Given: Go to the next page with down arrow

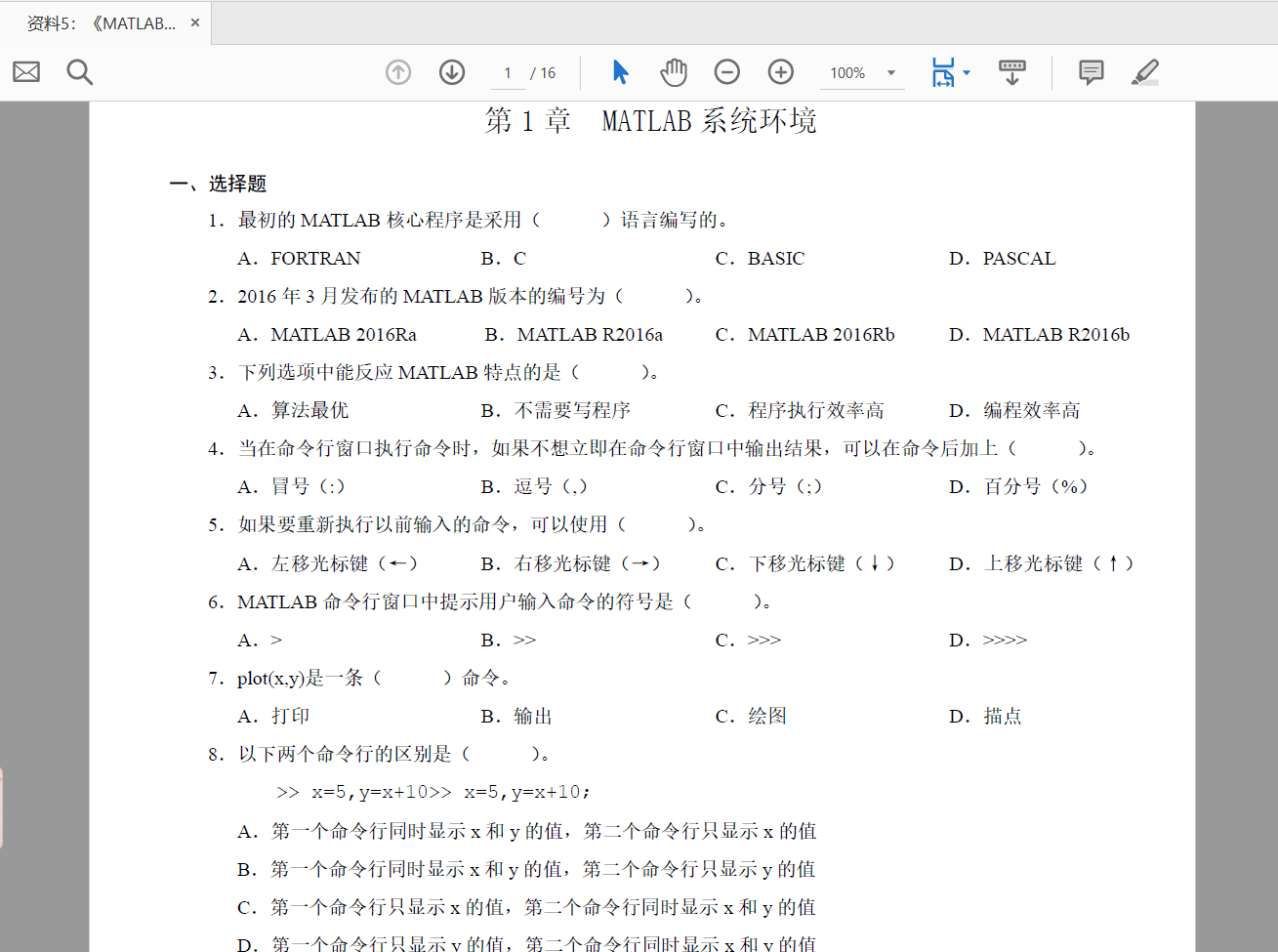Looking at the screenshot, I should tap(452, 72).
